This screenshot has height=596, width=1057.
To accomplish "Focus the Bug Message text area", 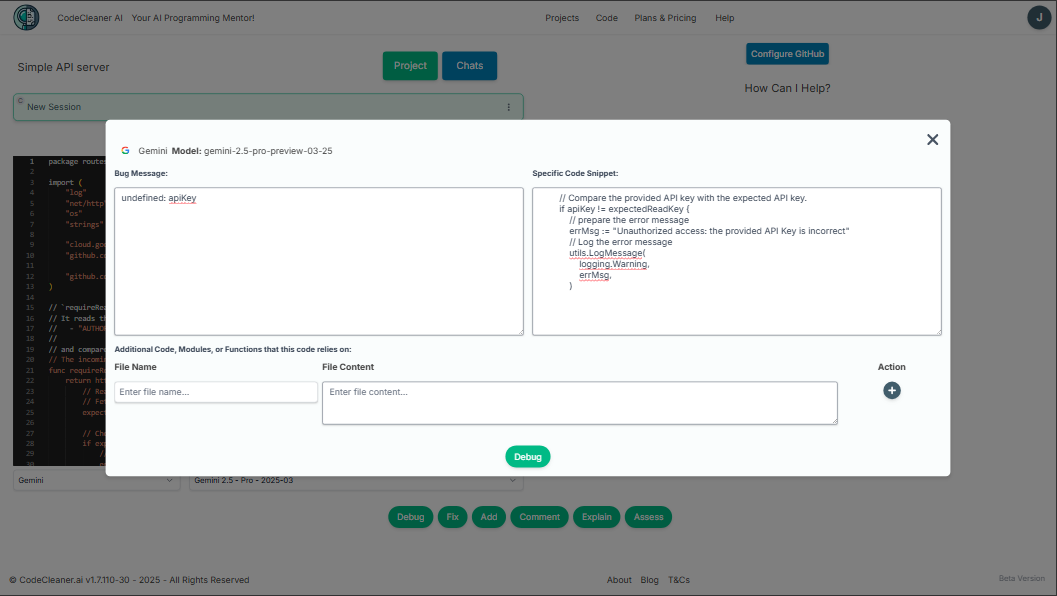I will pyautogui.click(x=319, y=262).
